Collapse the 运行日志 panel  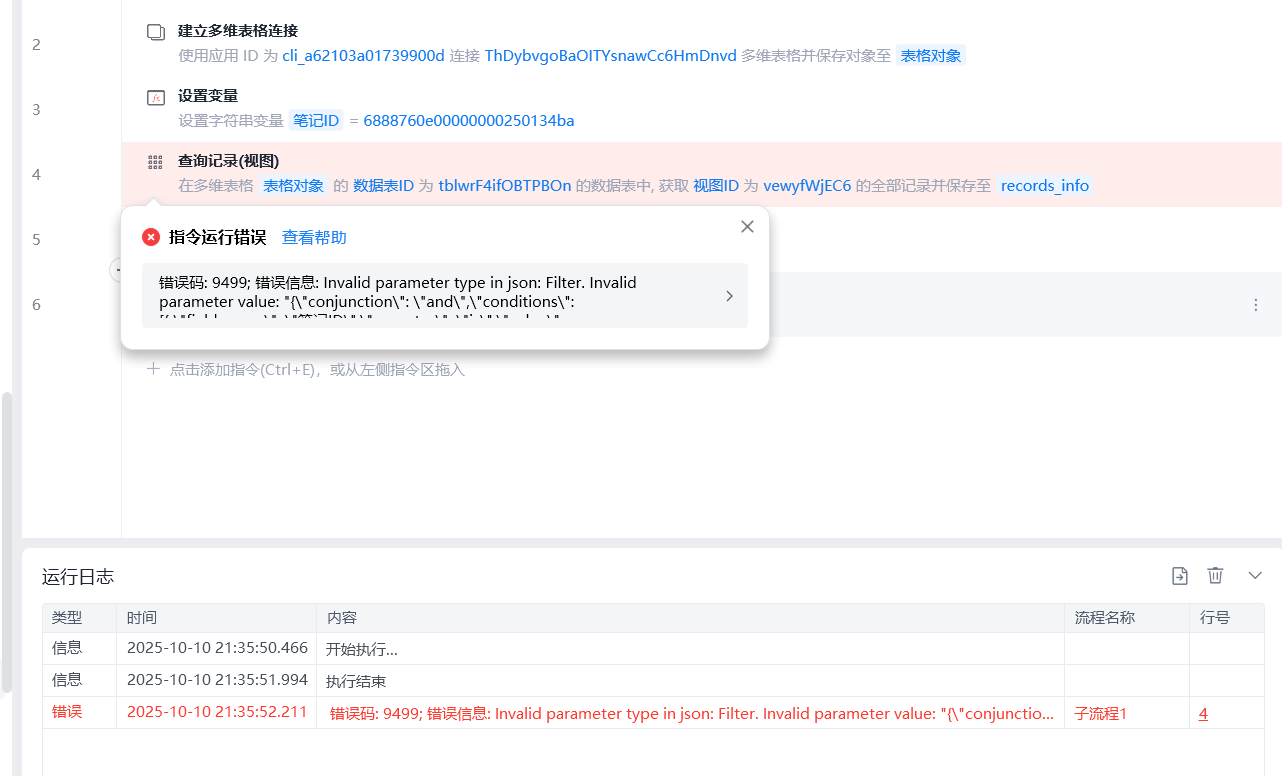tap(1256, 575)
